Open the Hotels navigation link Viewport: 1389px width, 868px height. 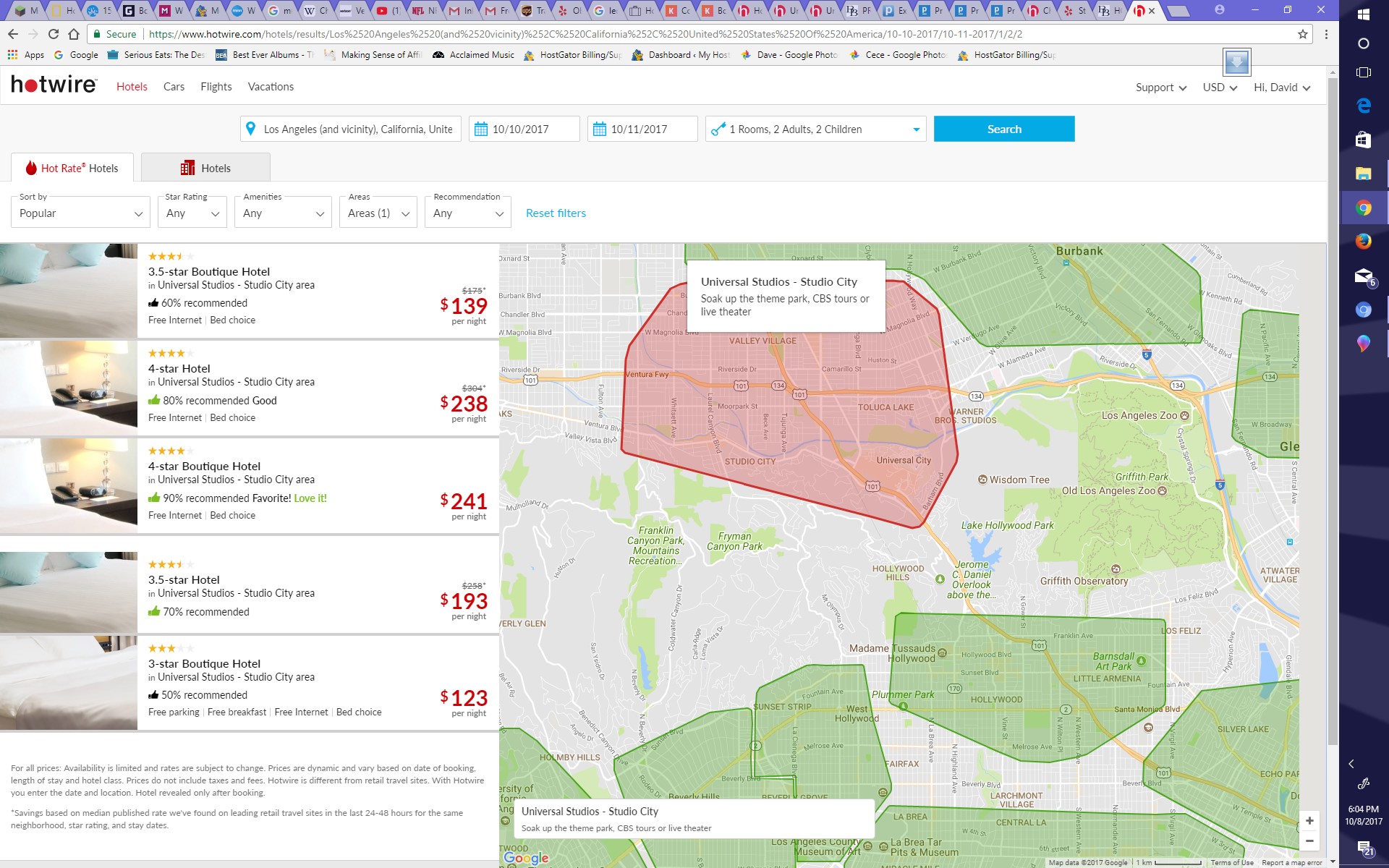click(x=132, y=86)
